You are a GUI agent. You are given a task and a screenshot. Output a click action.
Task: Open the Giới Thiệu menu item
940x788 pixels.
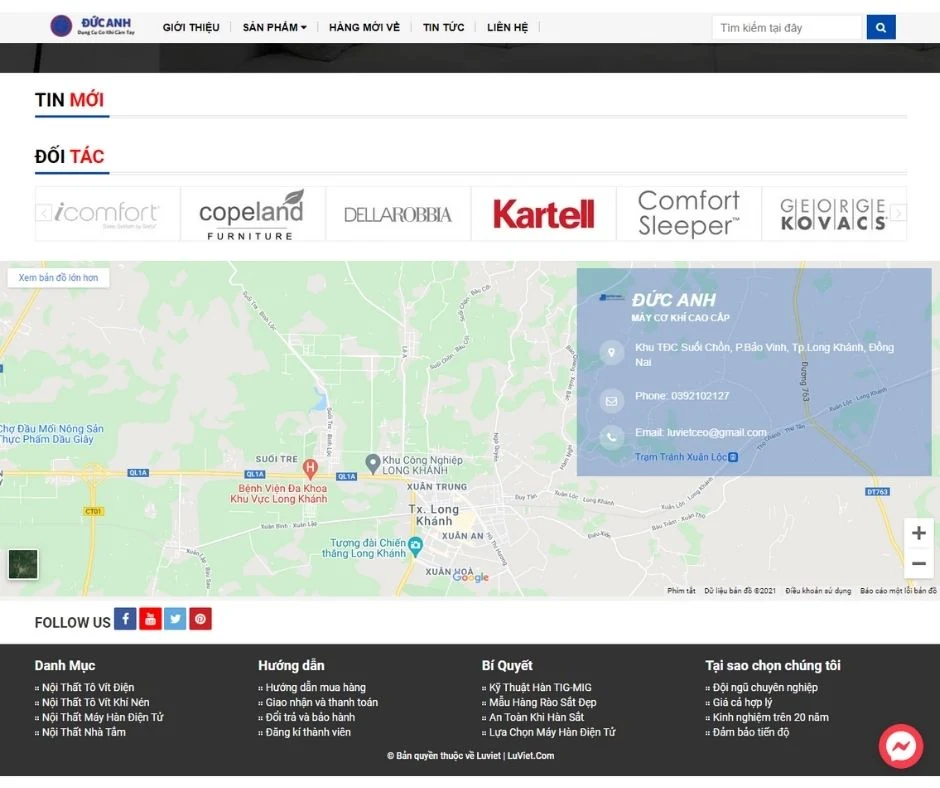click(x=191, y=28)
